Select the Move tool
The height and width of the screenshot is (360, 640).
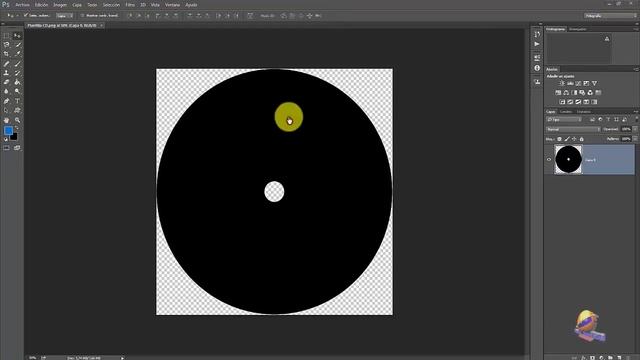[x=17, y=36]
